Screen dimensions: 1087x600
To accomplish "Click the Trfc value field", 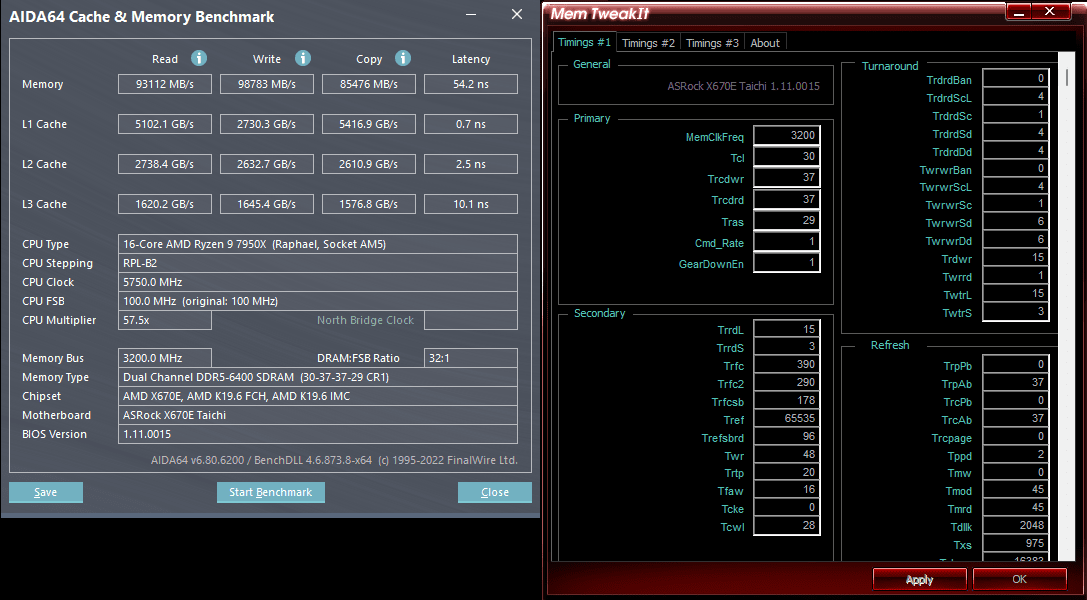I will click(x=787, y=364).
